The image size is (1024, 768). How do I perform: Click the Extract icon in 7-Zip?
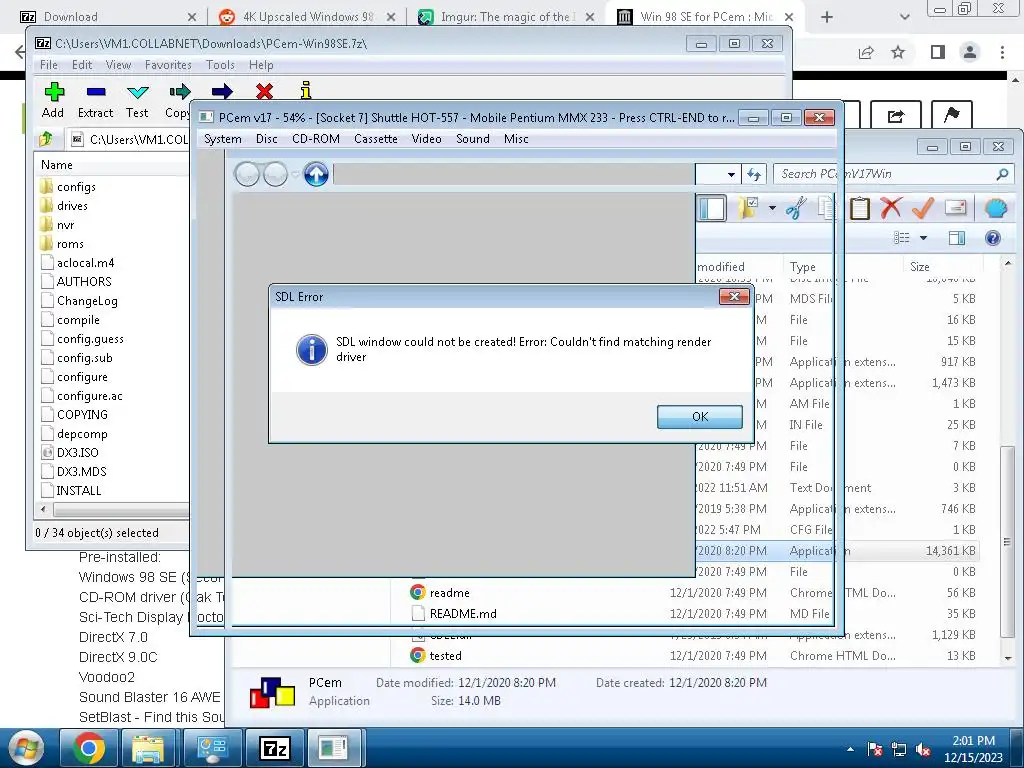(95, 91)
